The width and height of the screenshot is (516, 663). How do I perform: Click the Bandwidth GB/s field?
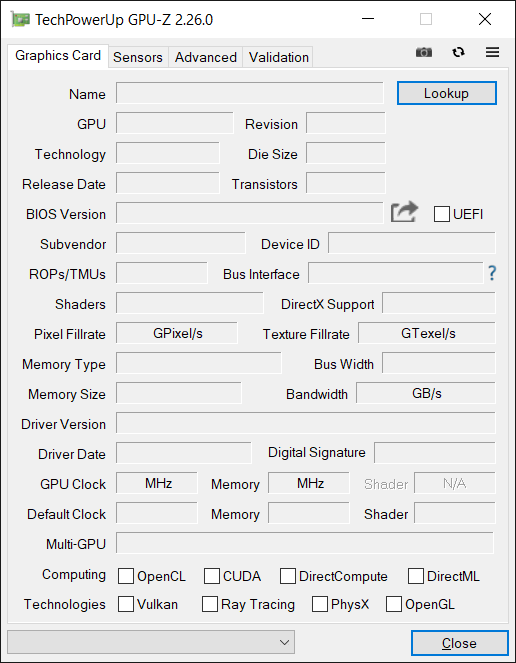click(425, 393)
